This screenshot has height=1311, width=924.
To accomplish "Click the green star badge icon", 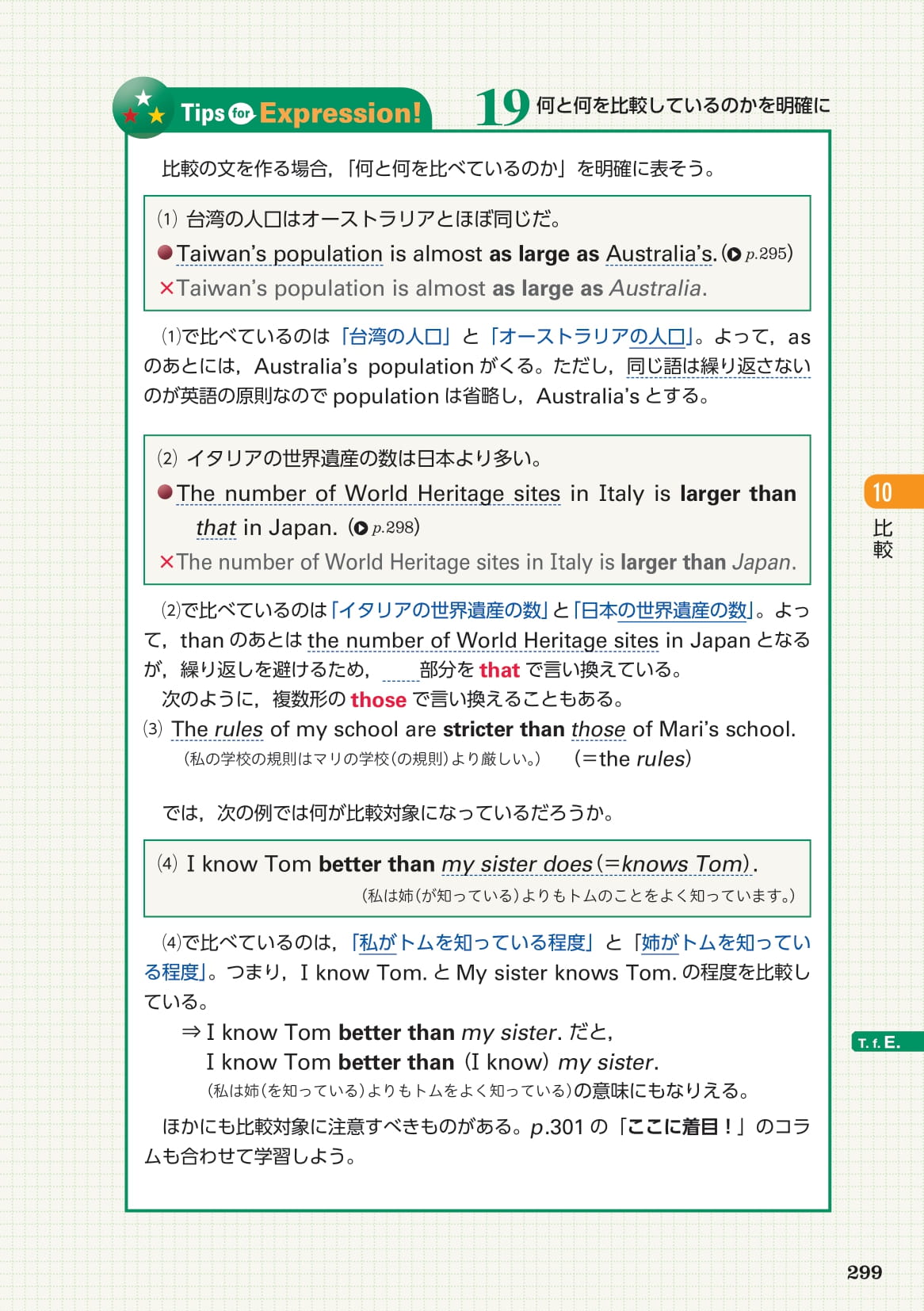I will [143, 108].
